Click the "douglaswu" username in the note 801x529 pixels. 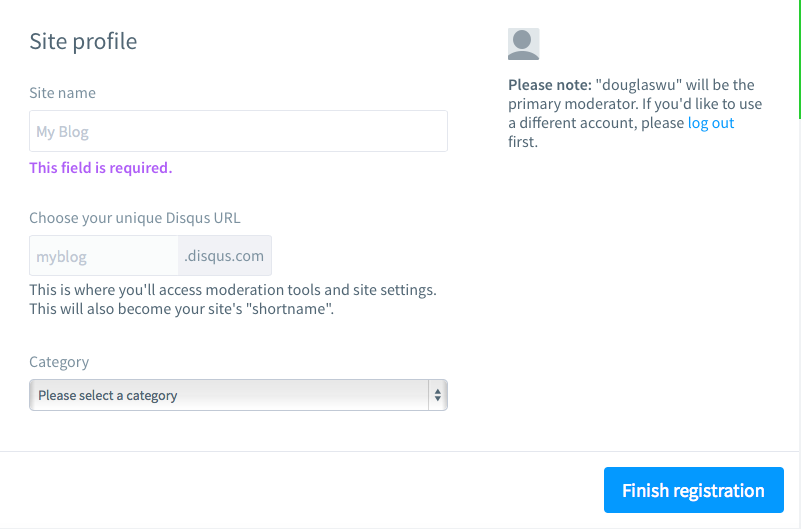pos(639,85)
